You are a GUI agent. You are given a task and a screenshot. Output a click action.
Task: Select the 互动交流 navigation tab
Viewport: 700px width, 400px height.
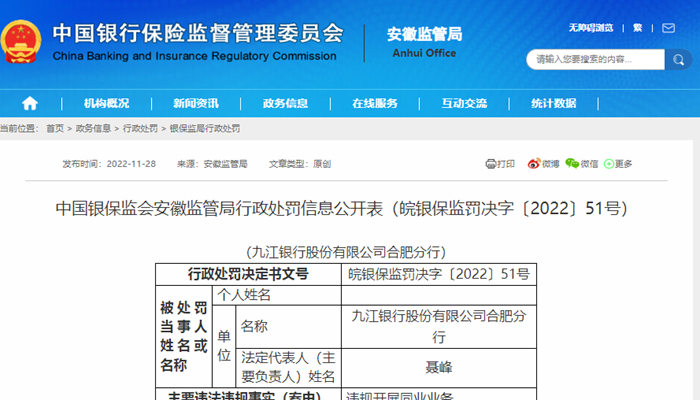coord(464,103)
